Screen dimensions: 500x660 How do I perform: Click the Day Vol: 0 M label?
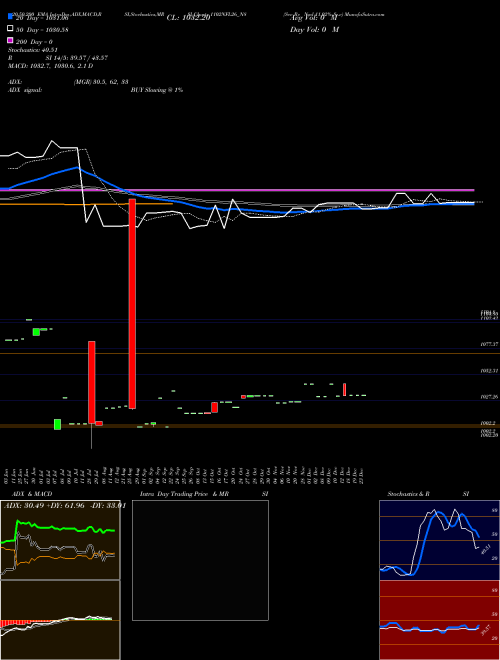(314, 29)
